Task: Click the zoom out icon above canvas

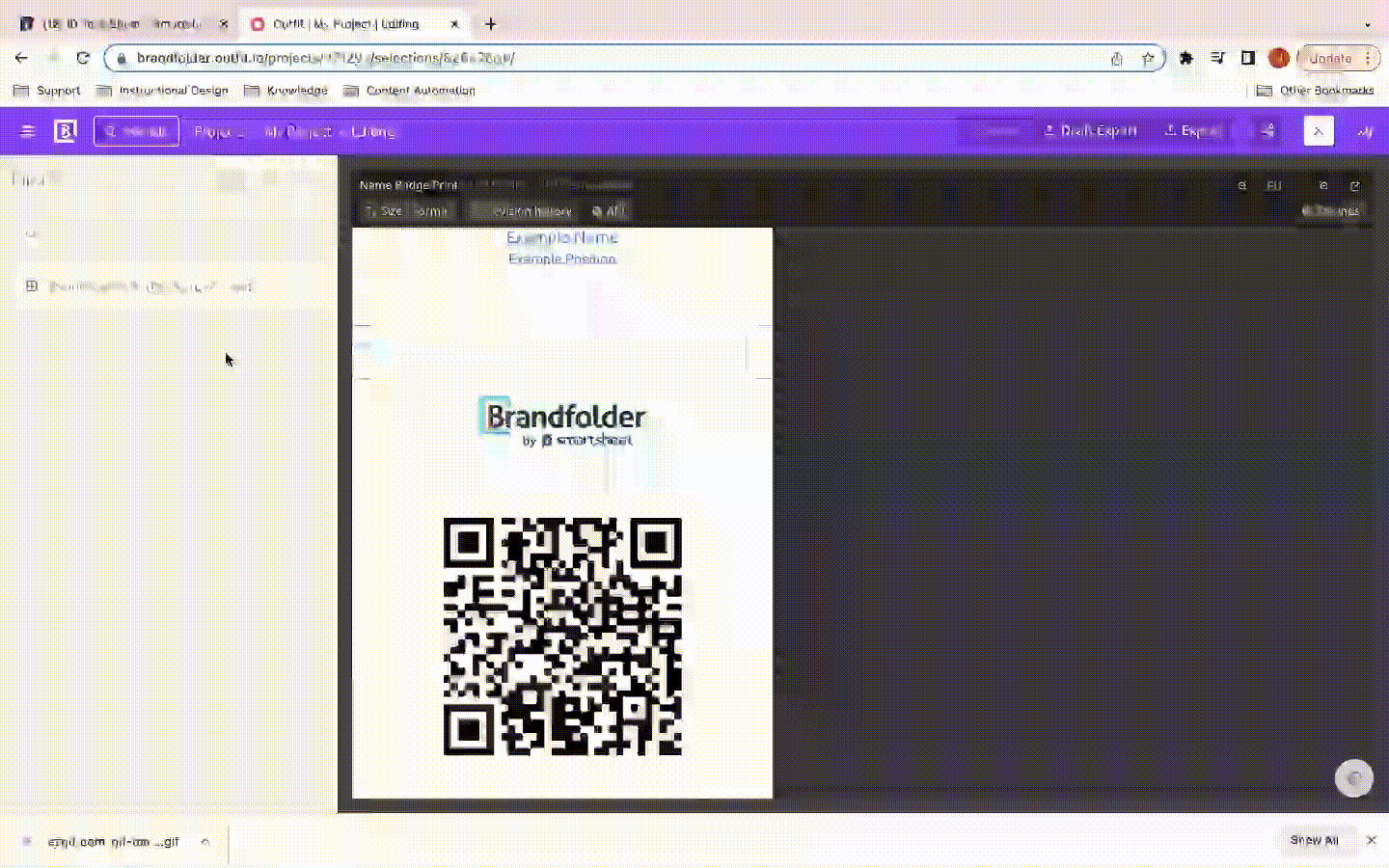Action: [1242, 185]
